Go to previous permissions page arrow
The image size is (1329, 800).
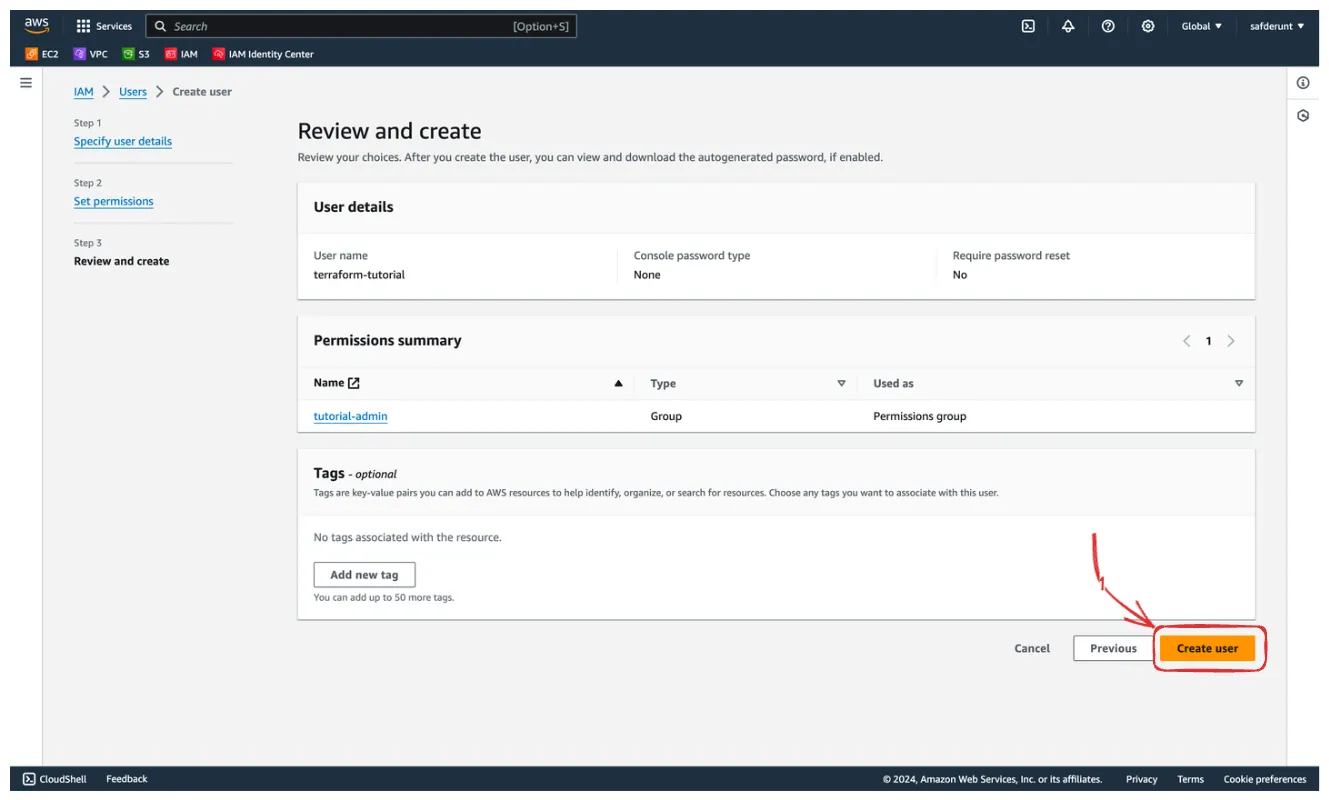coord(1187,341)
